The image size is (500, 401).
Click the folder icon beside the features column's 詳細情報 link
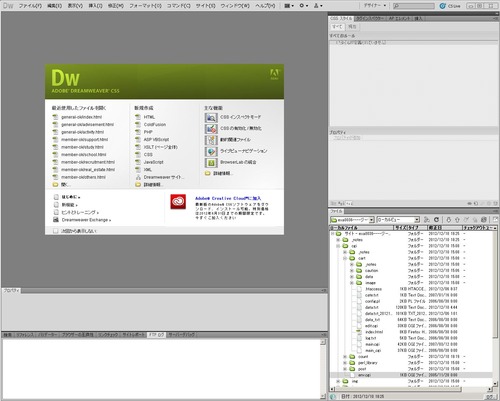[208, 173]
